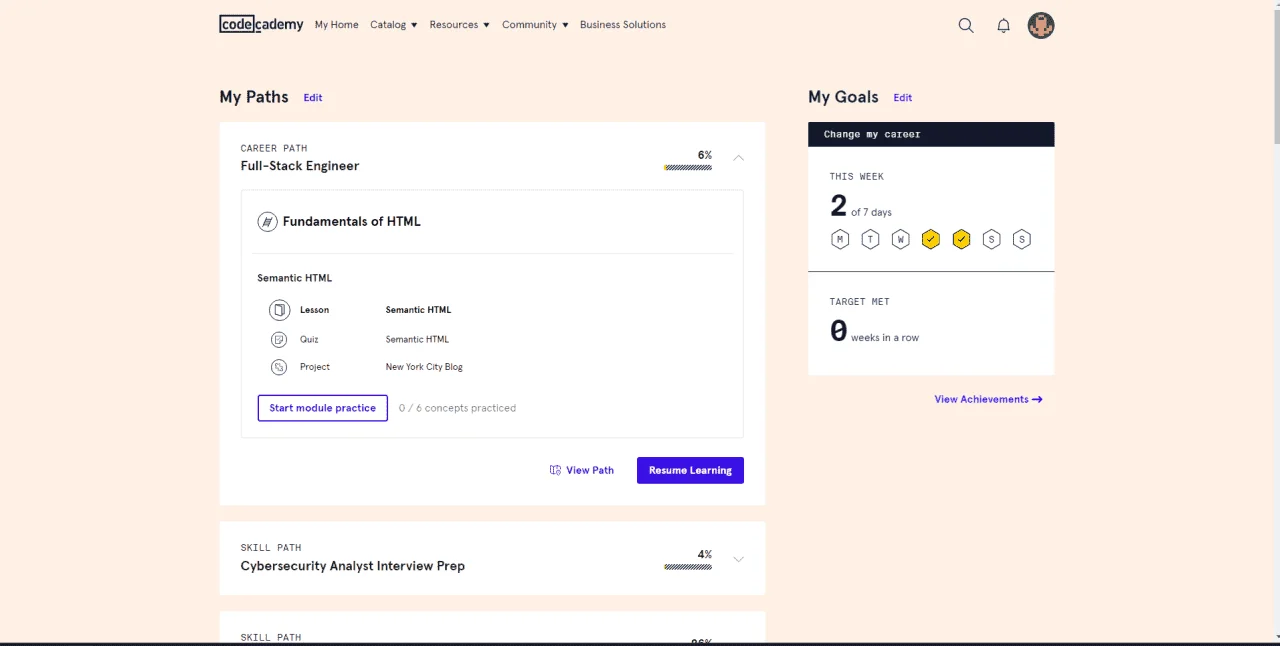Expand Cybersecurity Analyst Interview Prep path
The height and width of the screenshot is (646, 1280).
tap(739, 559)
